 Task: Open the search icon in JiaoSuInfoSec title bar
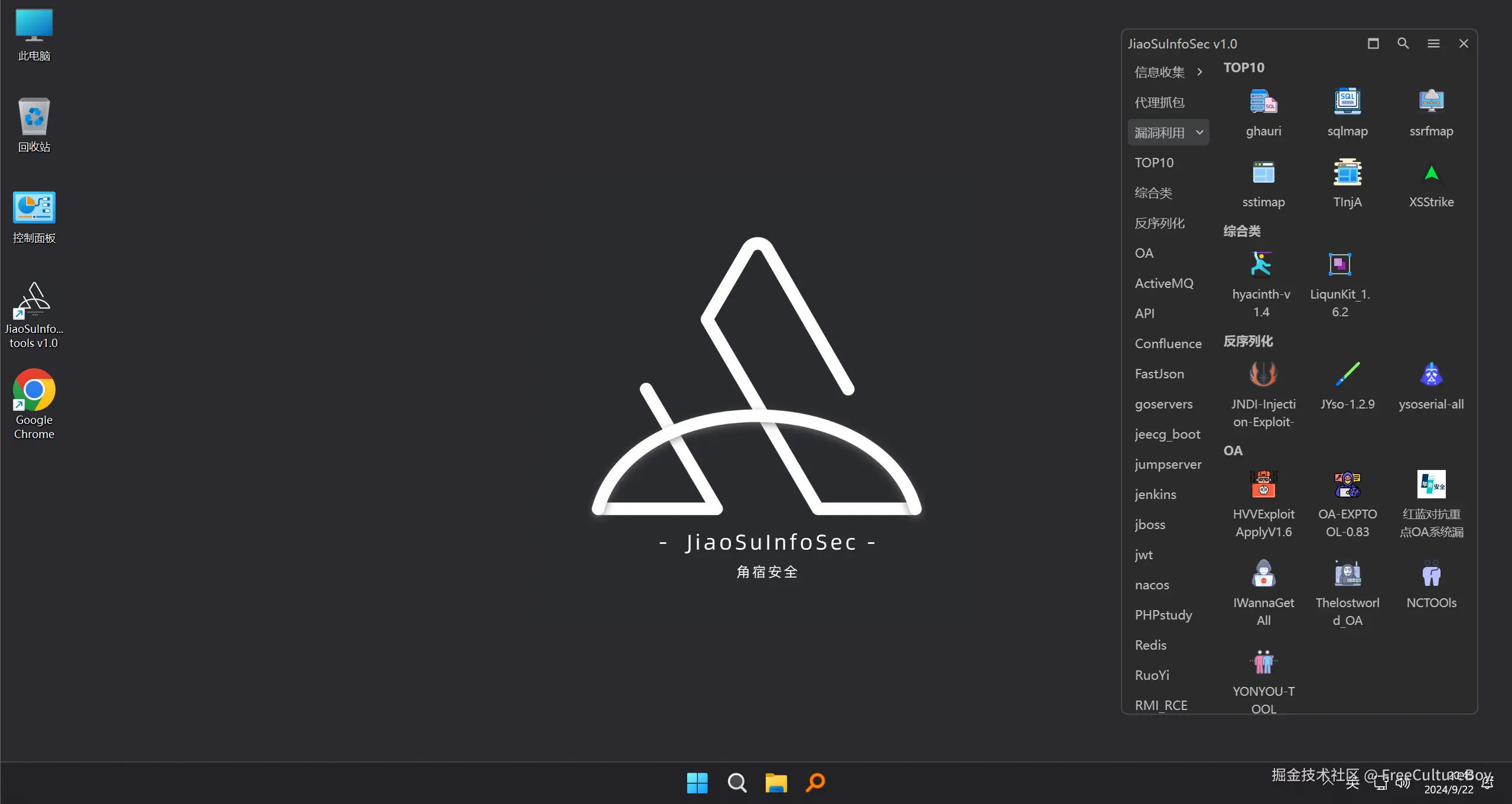[1403, 44]
